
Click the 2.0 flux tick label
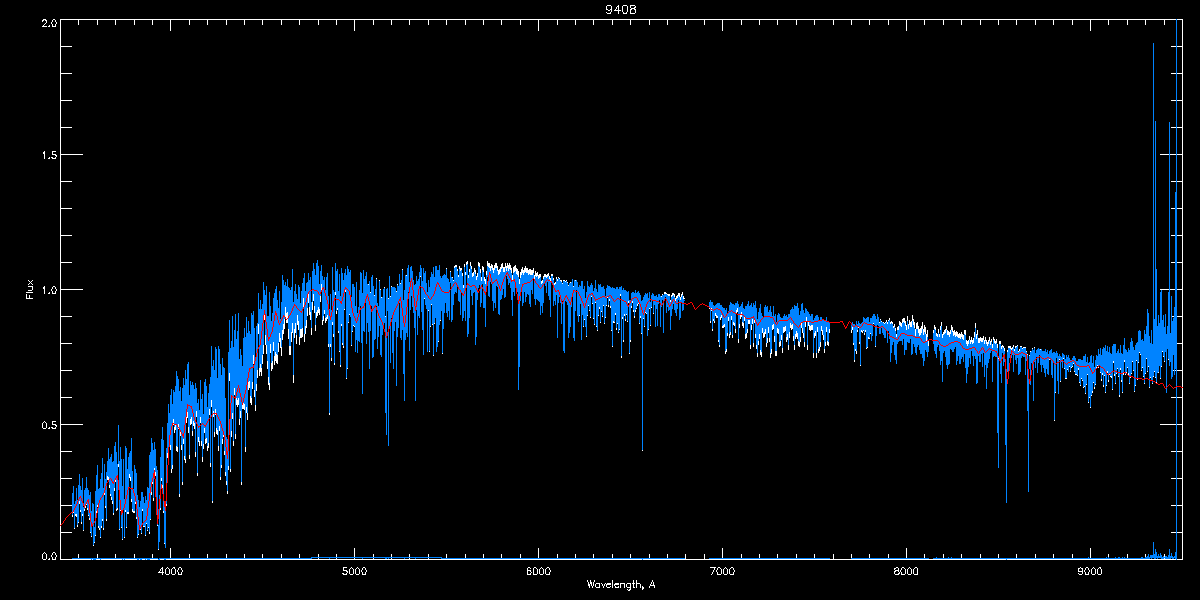pyautogui.click(x=47, y=22)
